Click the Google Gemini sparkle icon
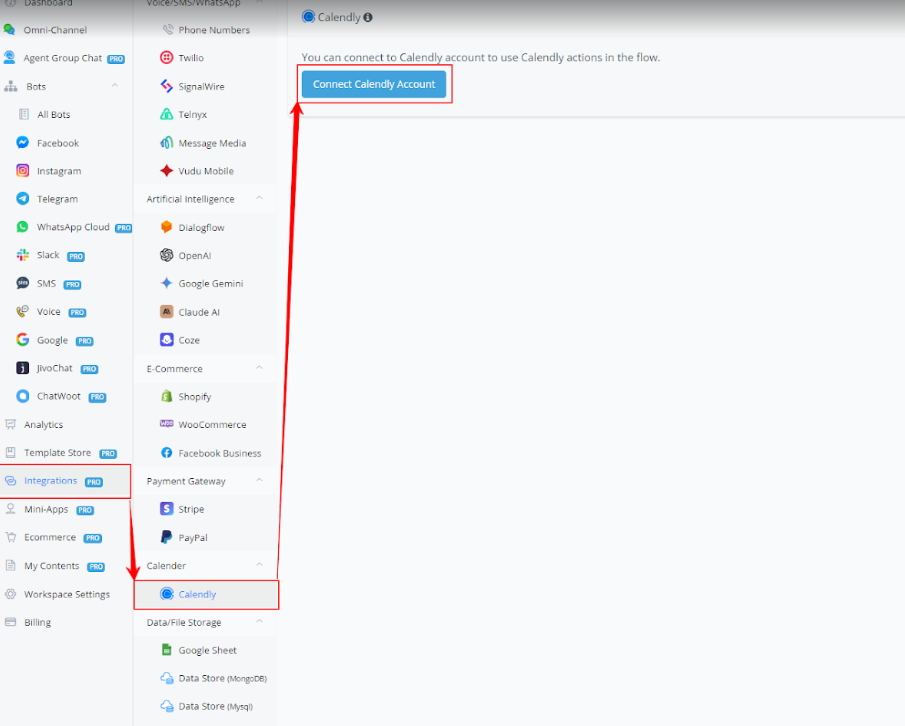Screen dimensions: 905x726 click(167, 284)
